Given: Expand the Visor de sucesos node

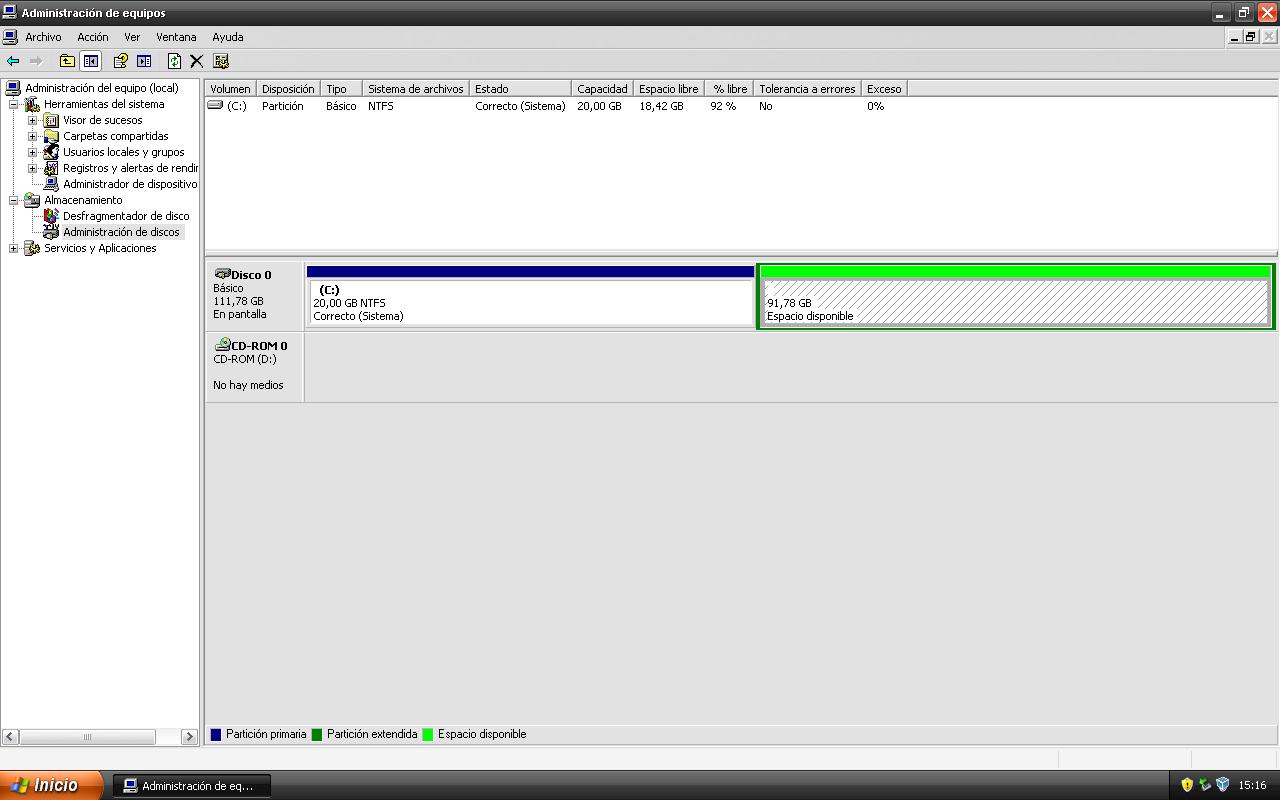Looking at the screenshot, I should (32, 120).
